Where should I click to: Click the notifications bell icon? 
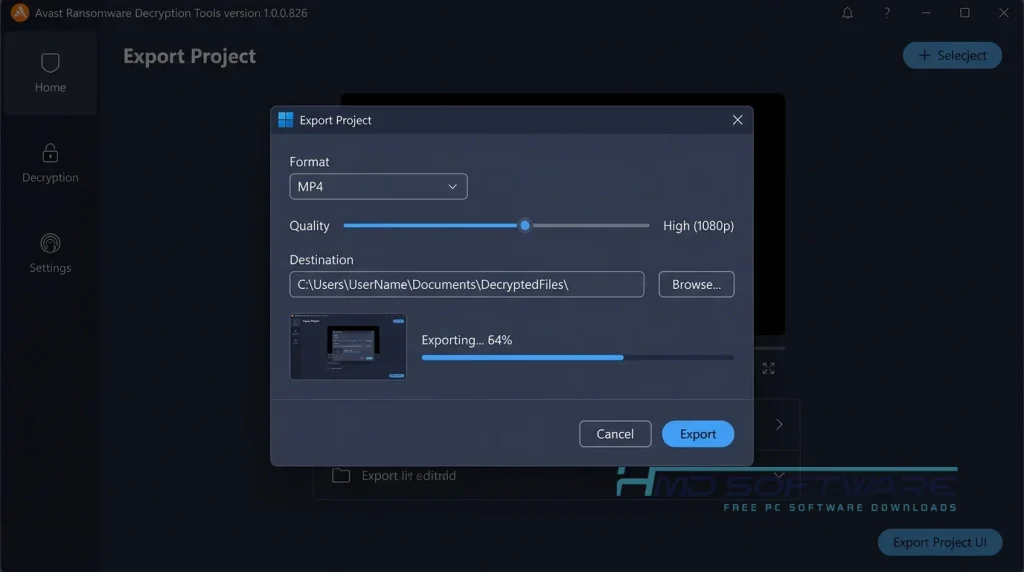tap(847, 13)
